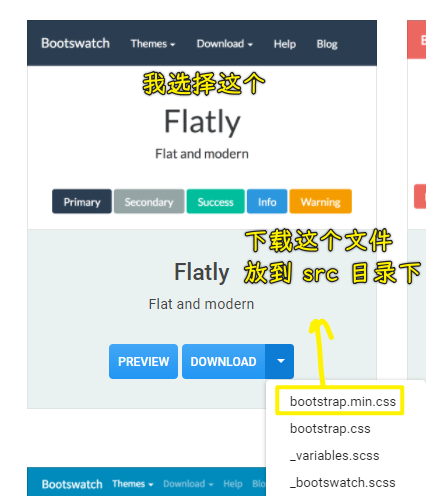Click the large Flatly theme heading
Viewport: 426px width, 496px height.
[x=202, y=122]
